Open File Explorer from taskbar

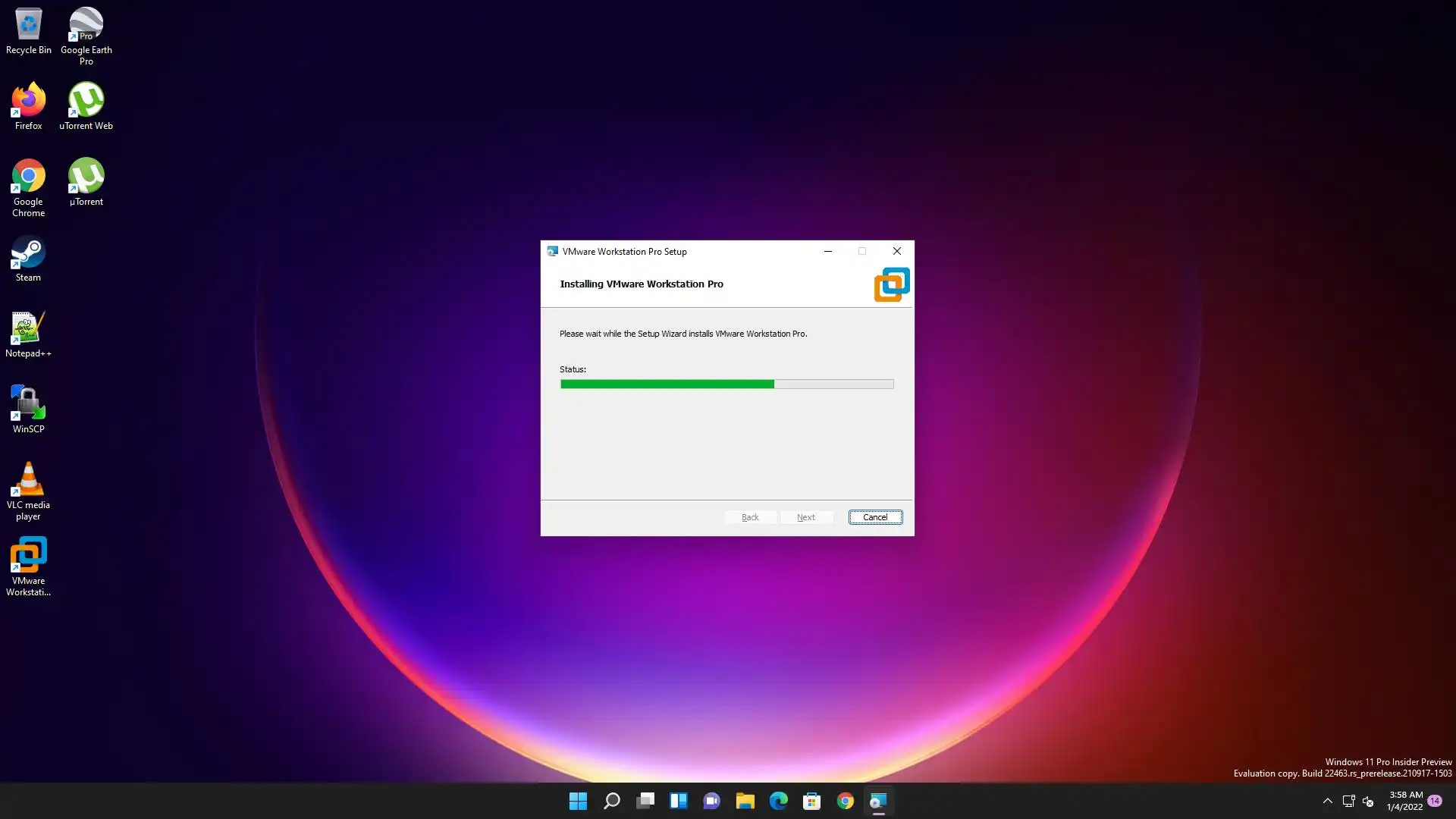(x=745, y=801)
